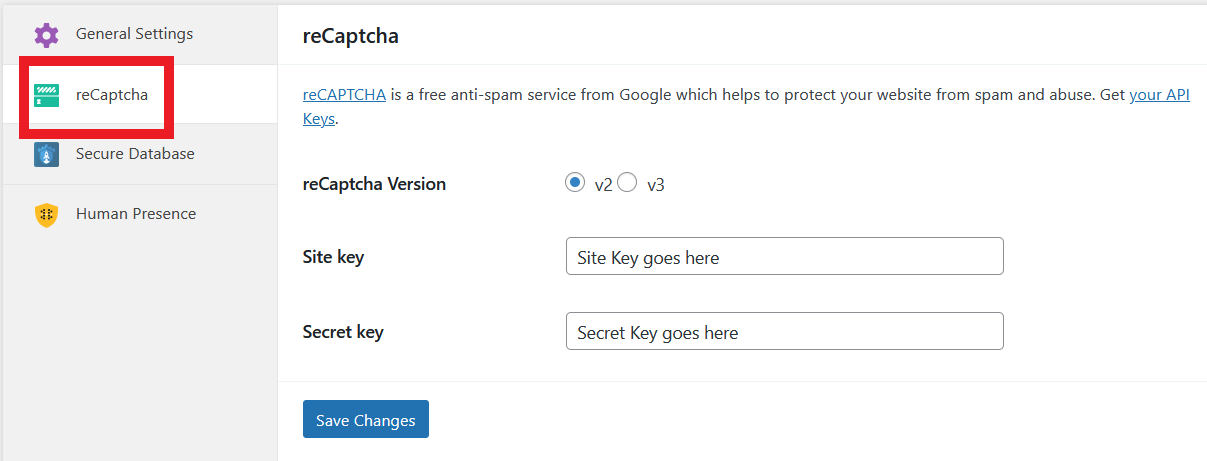
Task: Click the v3 label text
Action: tap(656, 185)
